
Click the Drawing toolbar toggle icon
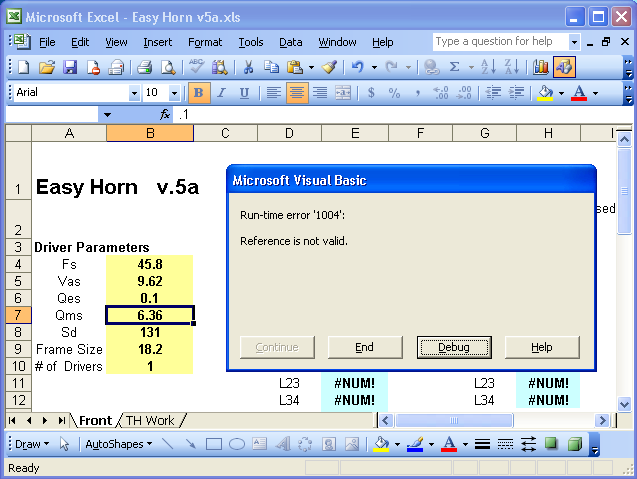click(564, 67)
